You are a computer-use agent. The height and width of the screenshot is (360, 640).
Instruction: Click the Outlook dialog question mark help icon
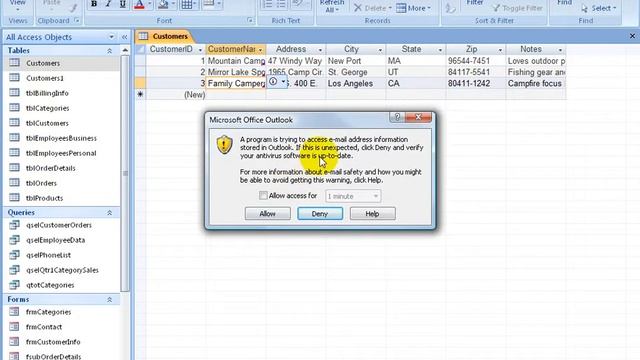tap(397, 118)
